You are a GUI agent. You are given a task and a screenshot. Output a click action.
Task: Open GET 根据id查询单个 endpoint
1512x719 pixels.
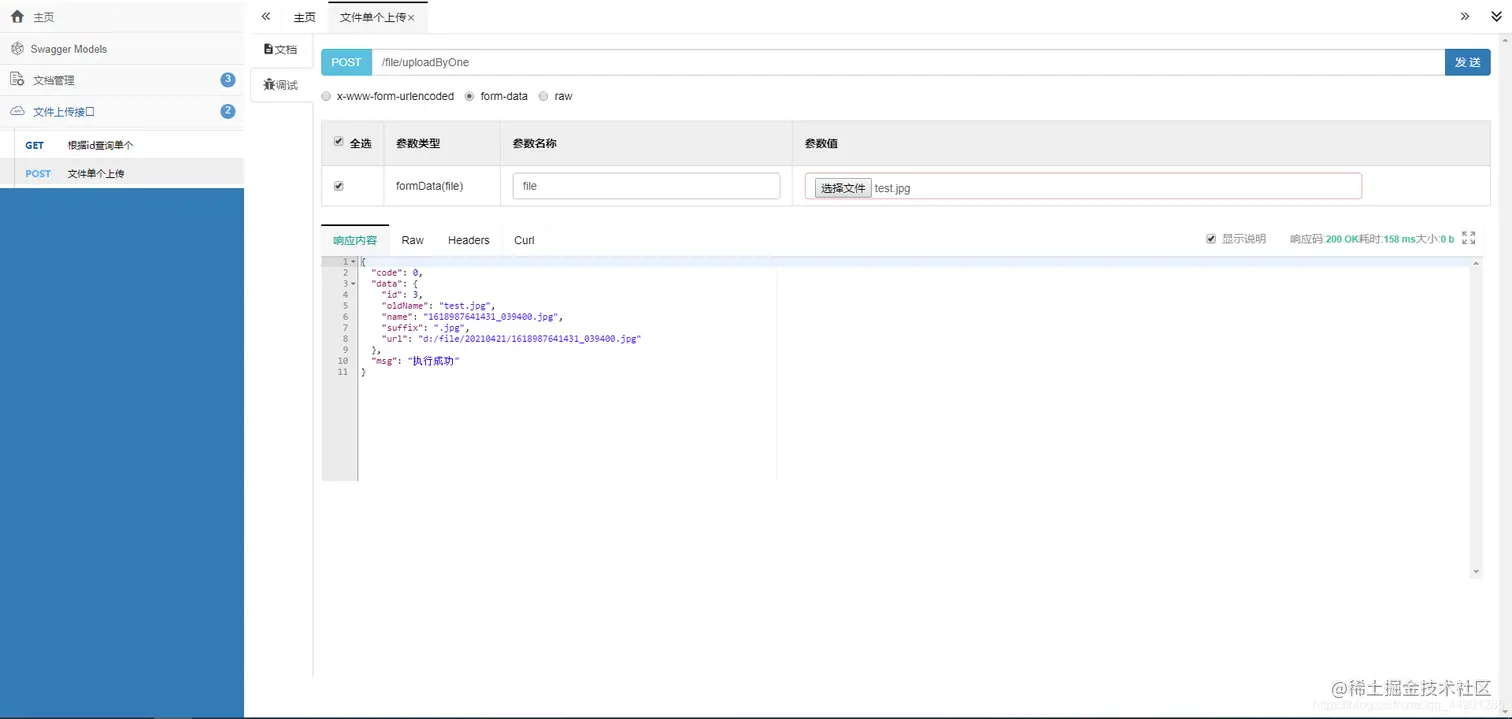point(122,145)
